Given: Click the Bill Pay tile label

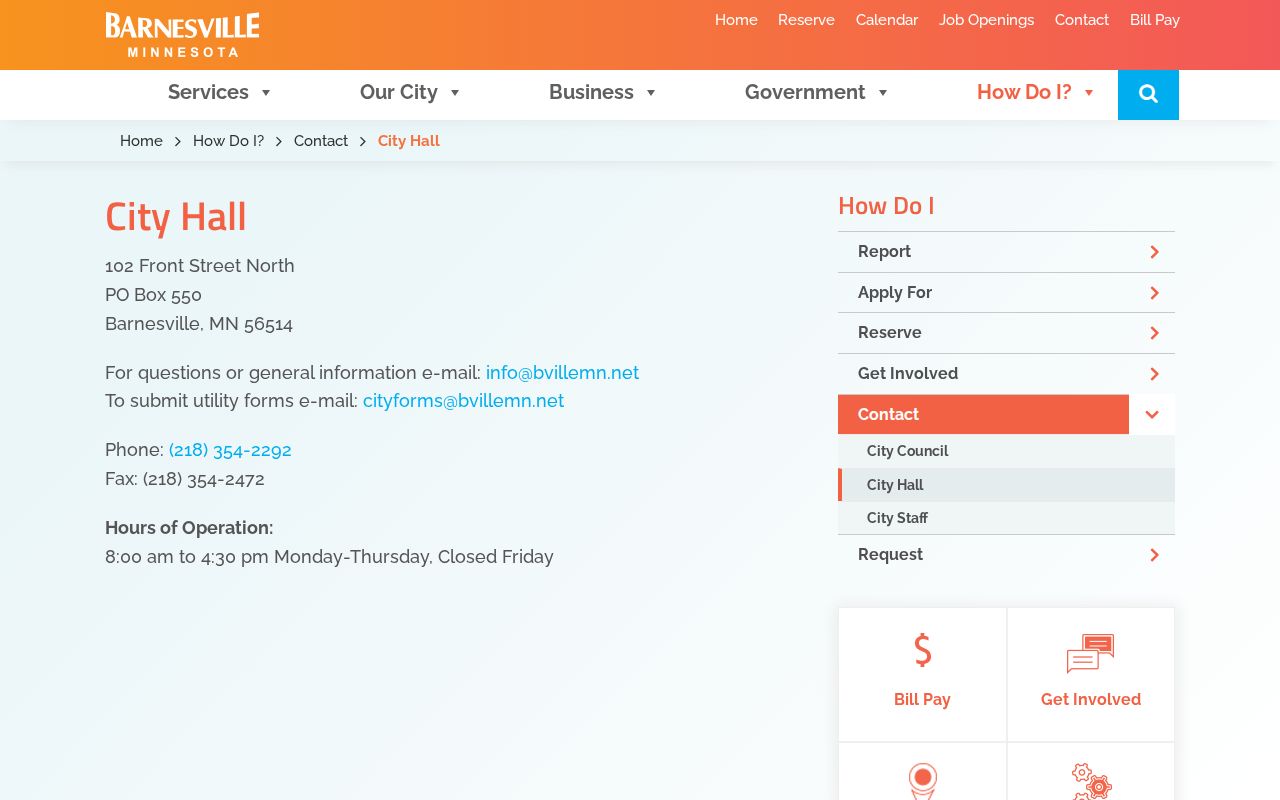Looking at the screenshot, I should tap(922, 700).
